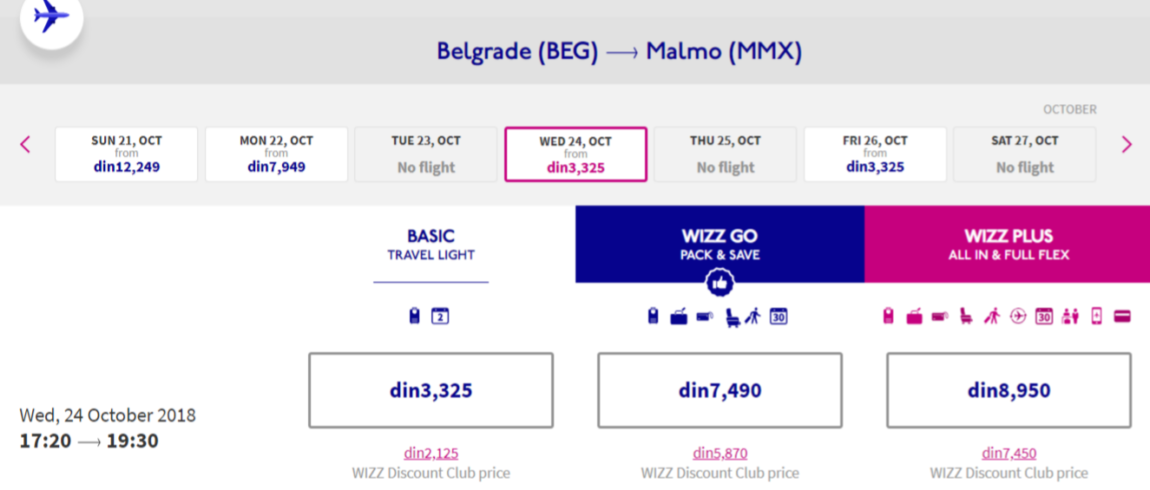
Task: Pick Mon 22 Oct date card
Action: (276, 154)
